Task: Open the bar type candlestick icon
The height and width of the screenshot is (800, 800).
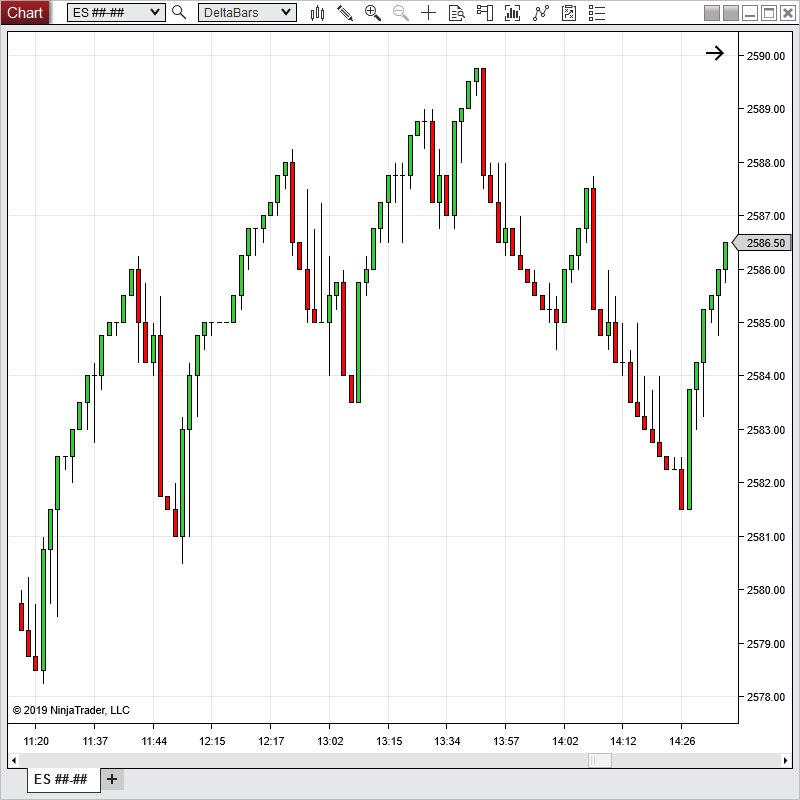Action: pyautogui.click(x=318, y=13)
